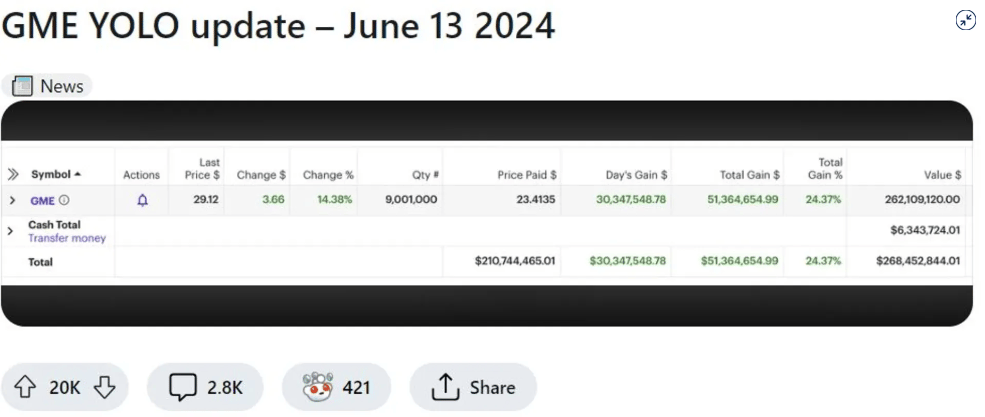The height and width of the screenshot is (417, 985).
Task: Give an award via Snoo icon
Action: [x=317, y=386]
